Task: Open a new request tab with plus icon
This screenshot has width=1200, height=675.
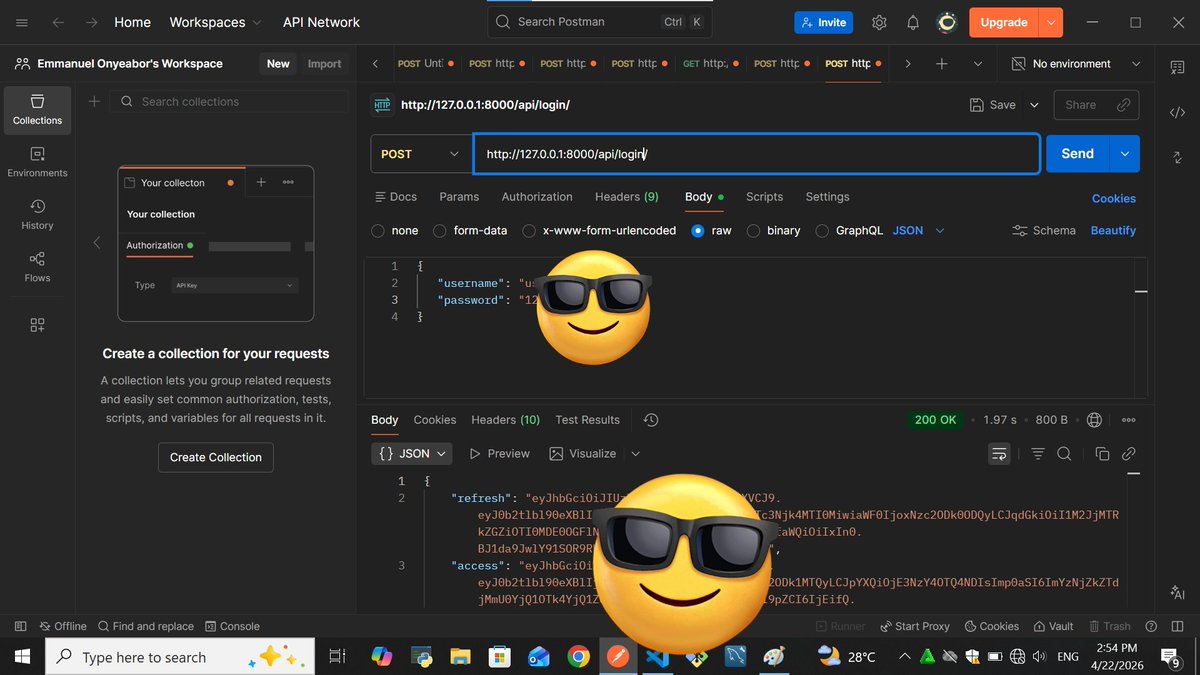Action: pyautogui.click(x=941, y=63)
